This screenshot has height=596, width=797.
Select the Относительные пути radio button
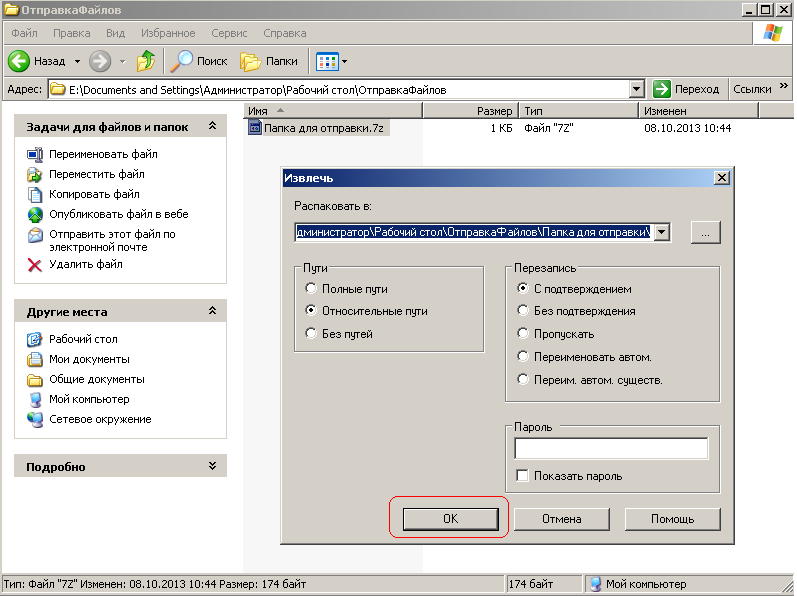click(x=311, y=310)
